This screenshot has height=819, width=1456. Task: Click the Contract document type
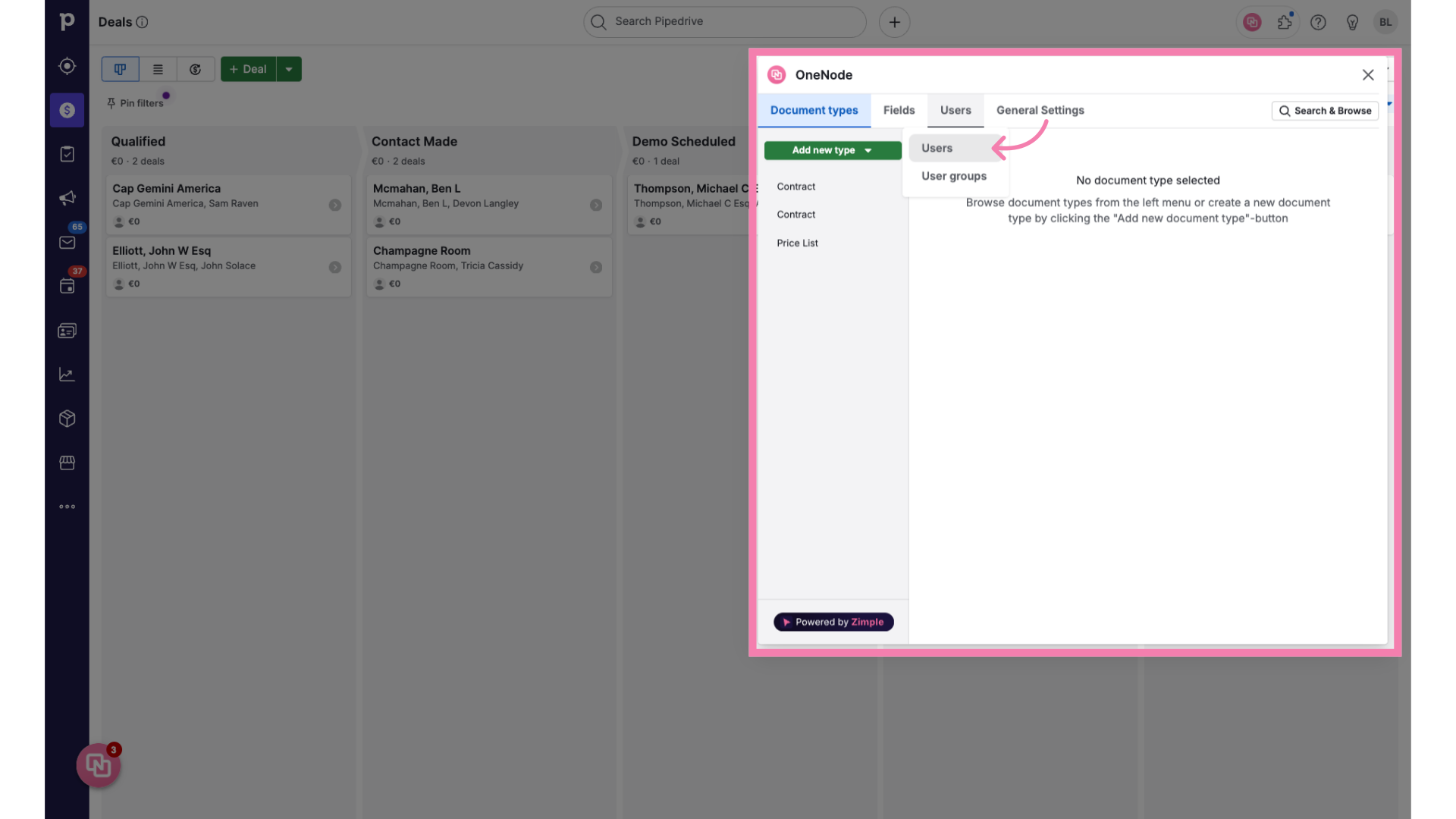click(x=796, y=187)
